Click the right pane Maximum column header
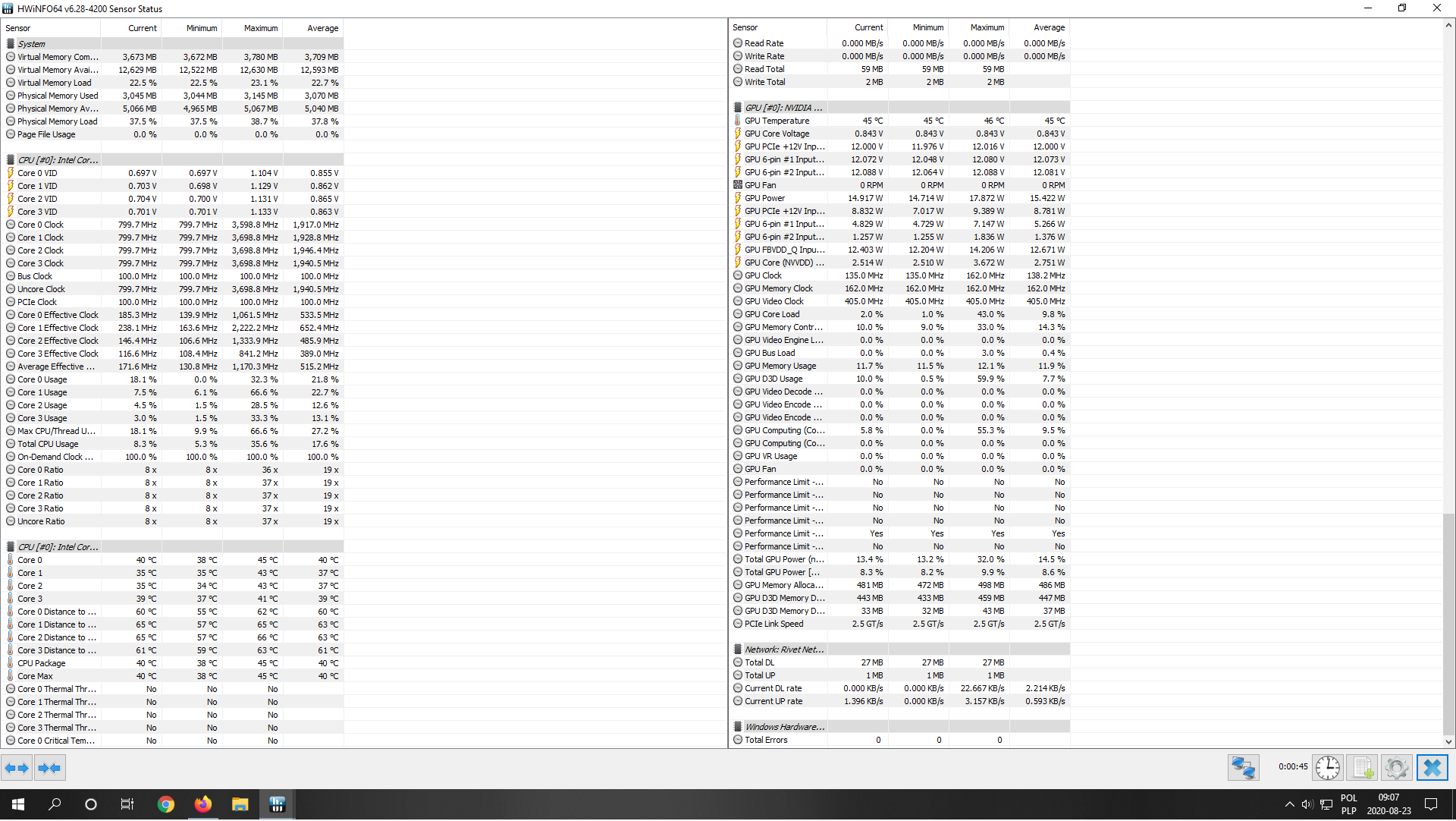This screenshot has width=1456, height=821. pyautogui.click(x=979, y=27)
